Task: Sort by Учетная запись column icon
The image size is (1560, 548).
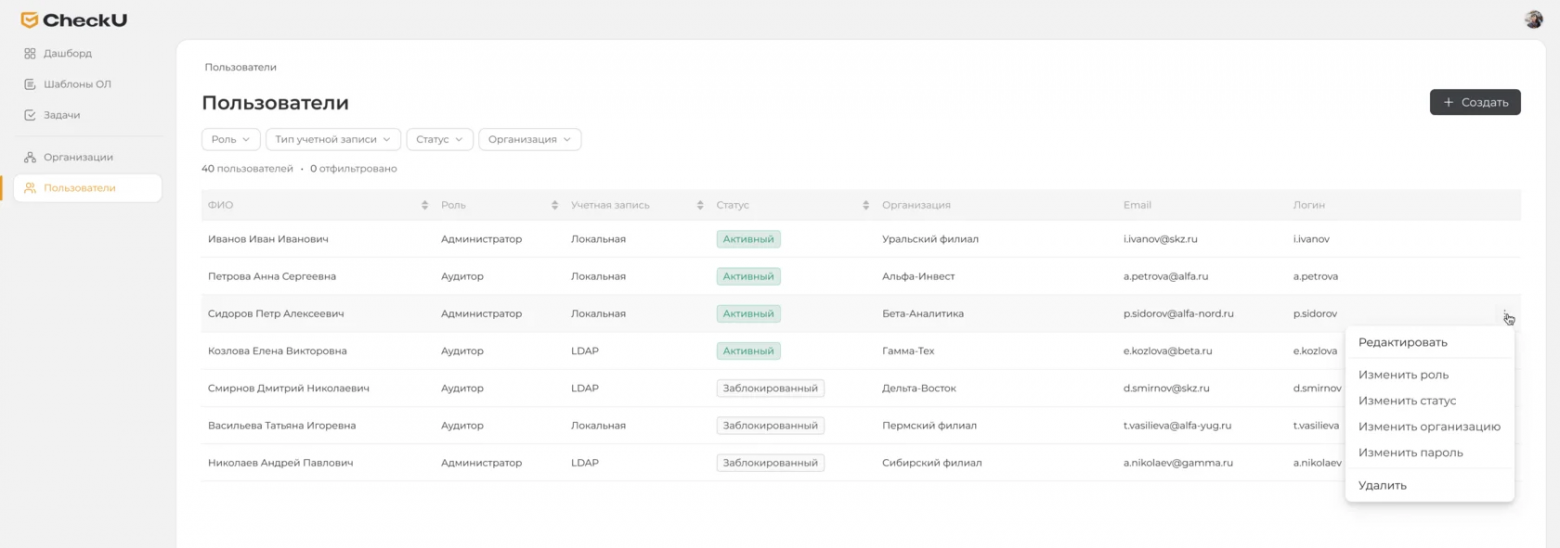Action: coord(700,205)
